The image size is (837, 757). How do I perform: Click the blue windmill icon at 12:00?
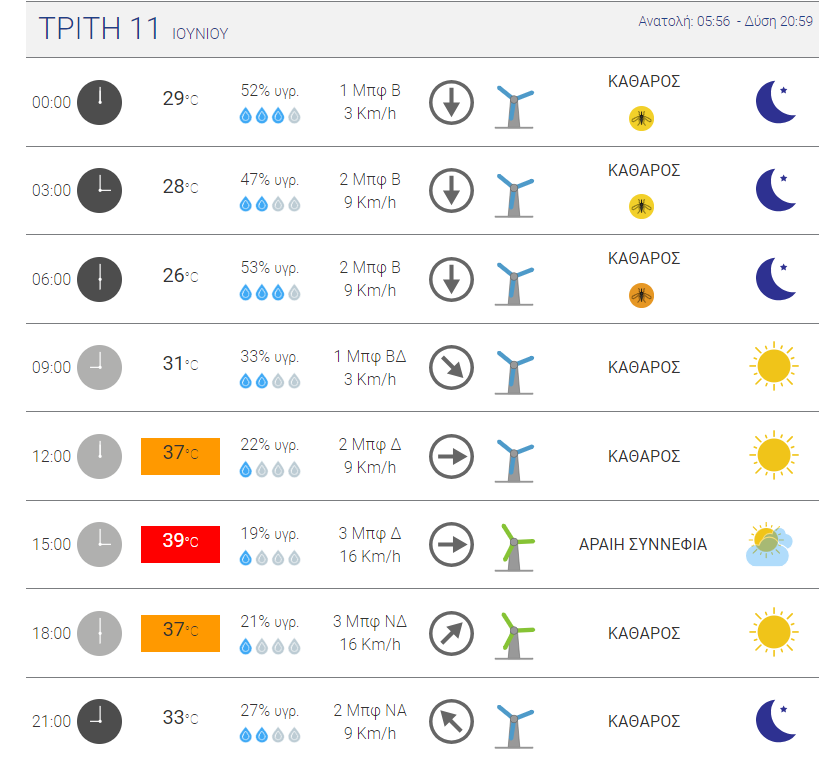coord(515,457)
